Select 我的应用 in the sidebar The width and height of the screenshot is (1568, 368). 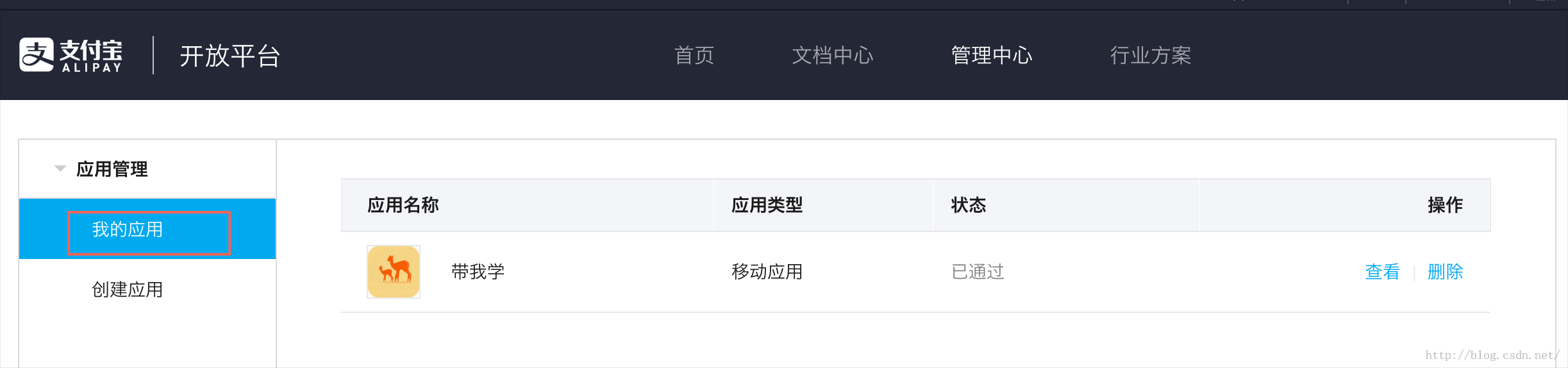[x=128, y=230]
